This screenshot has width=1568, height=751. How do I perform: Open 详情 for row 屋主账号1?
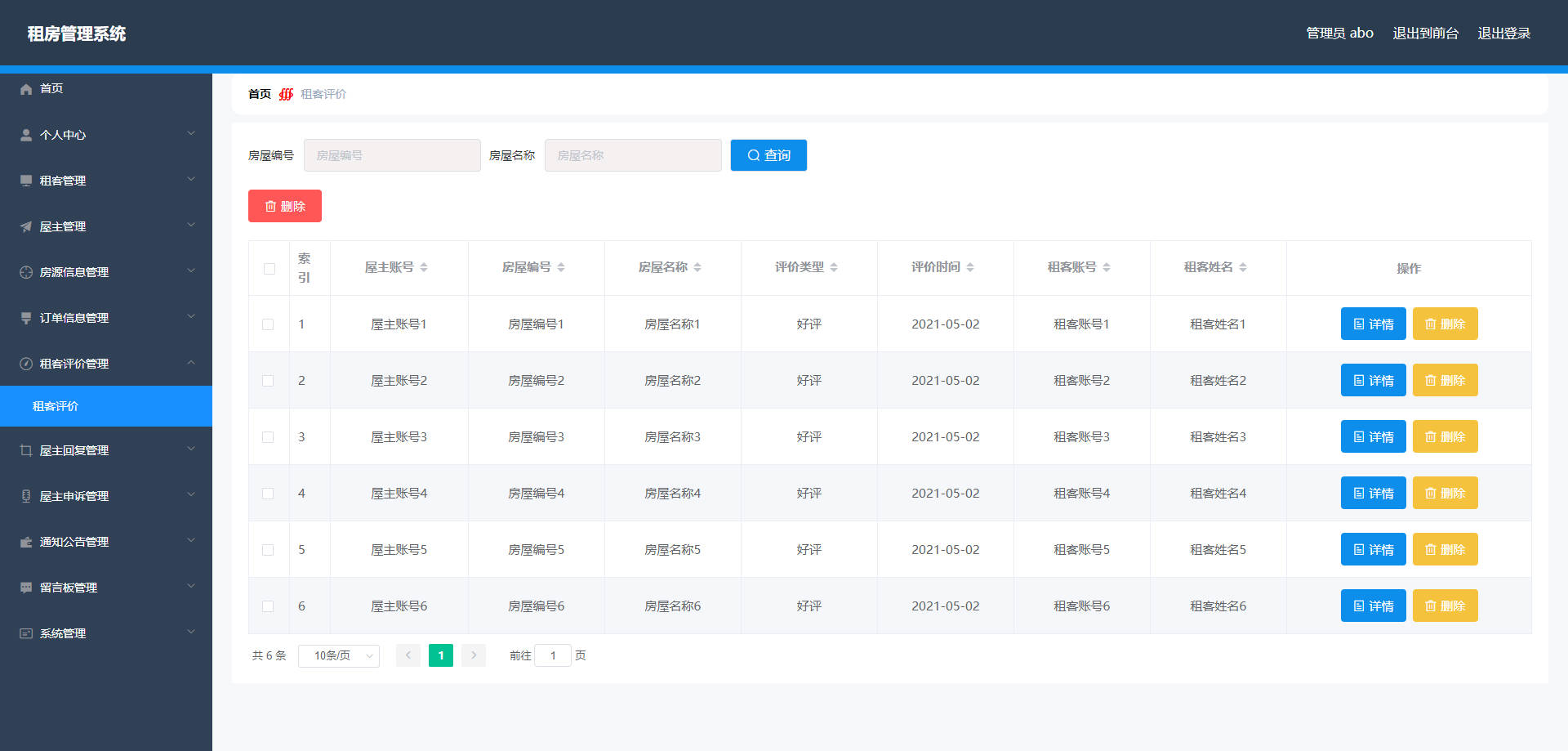(1373, 324)
